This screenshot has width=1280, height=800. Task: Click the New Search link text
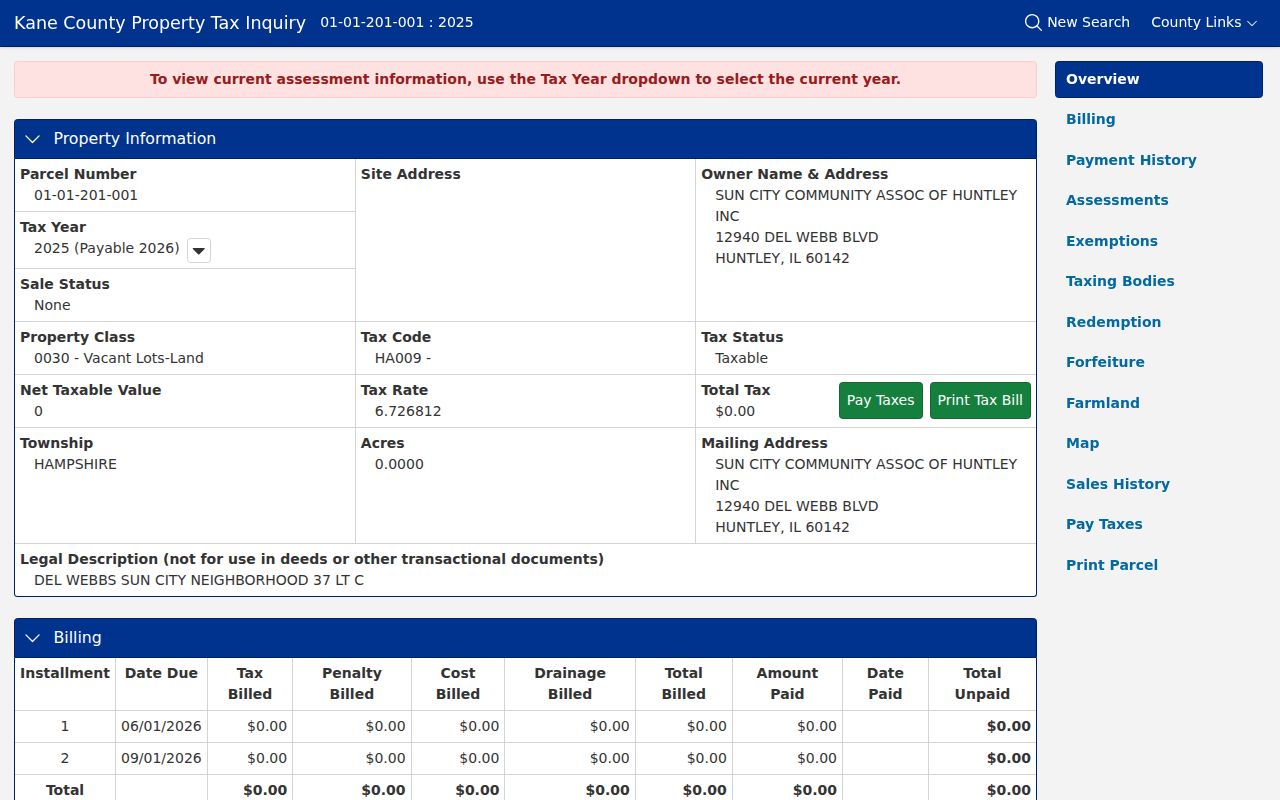pos(1088,22)
